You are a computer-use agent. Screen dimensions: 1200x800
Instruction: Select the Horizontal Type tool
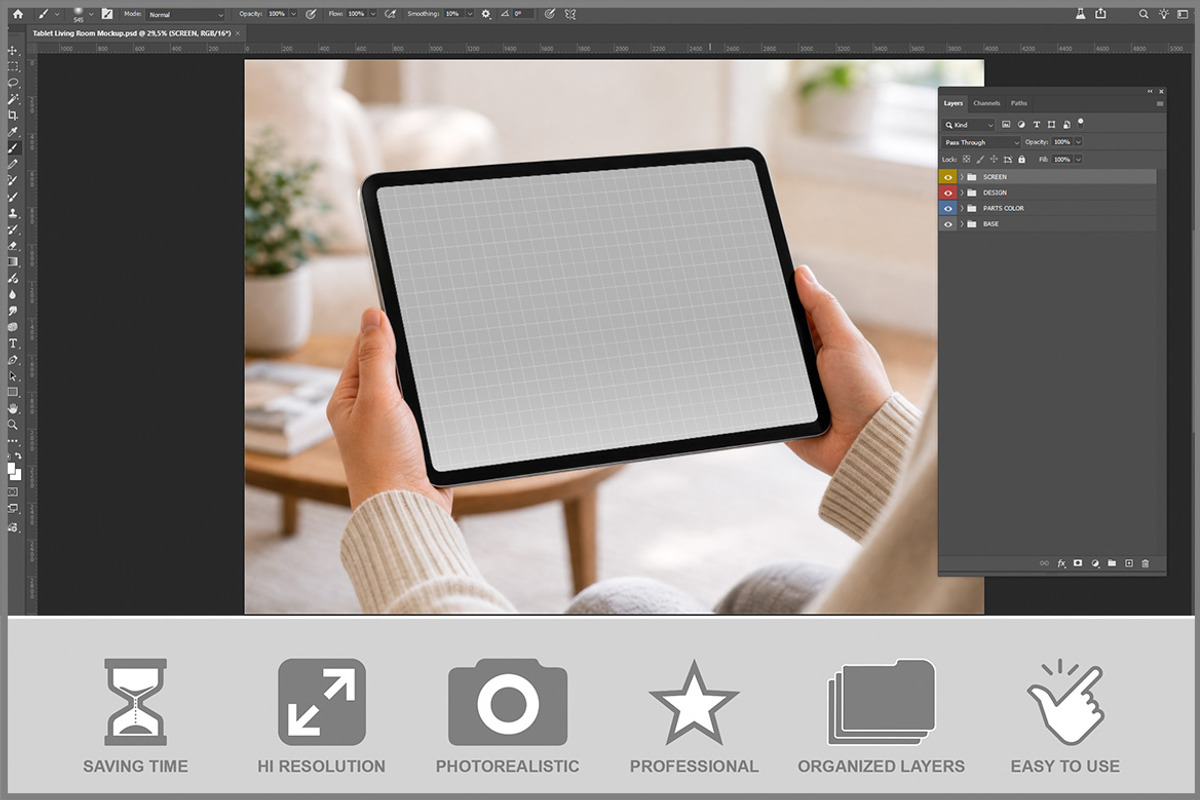click(x=13, y=343)
